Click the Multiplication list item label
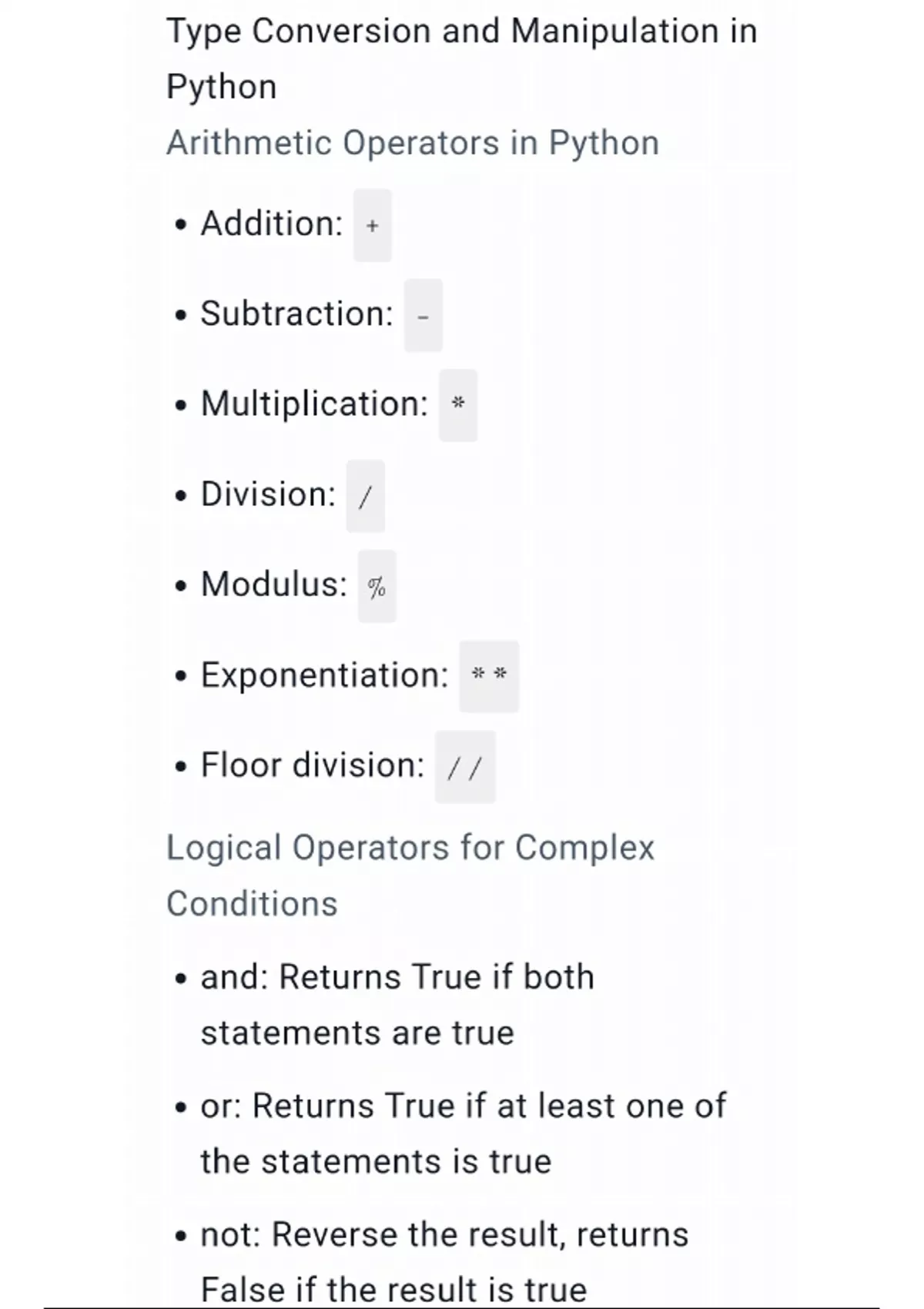The width and height of the screenshot is (924, 1309). (314, 404)
